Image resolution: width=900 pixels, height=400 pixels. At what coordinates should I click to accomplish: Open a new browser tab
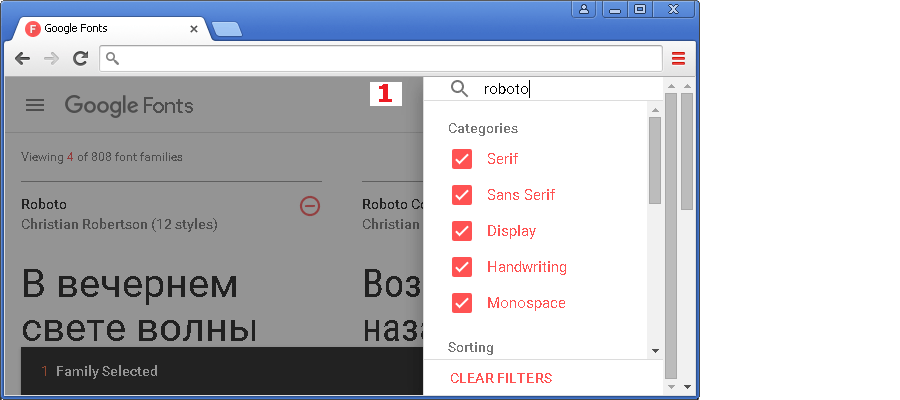[227, 29]
